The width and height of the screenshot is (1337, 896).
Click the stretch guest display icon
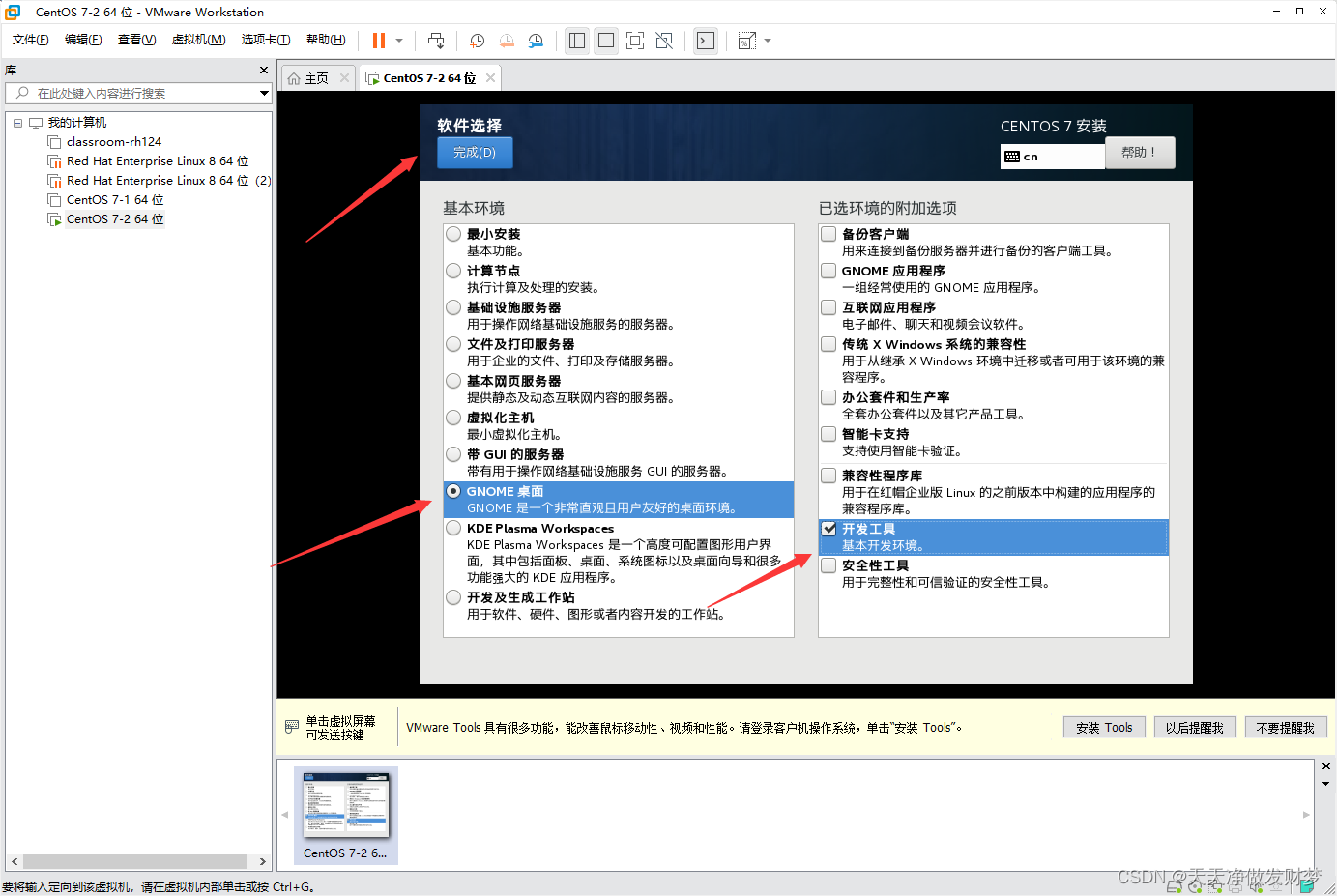click(747, 41)
